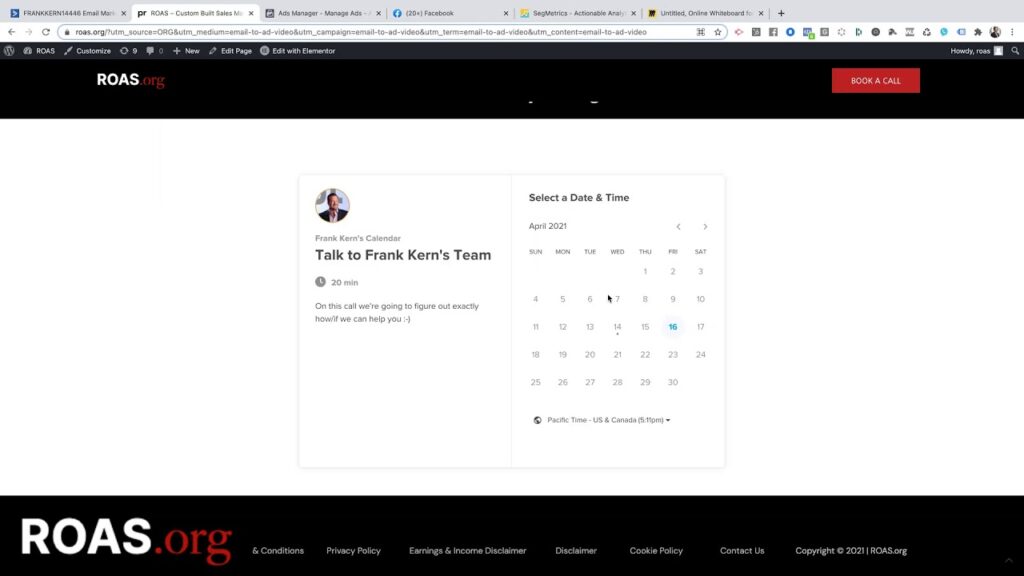Open the New content menu in admin bar

click(x=186, y=50)
